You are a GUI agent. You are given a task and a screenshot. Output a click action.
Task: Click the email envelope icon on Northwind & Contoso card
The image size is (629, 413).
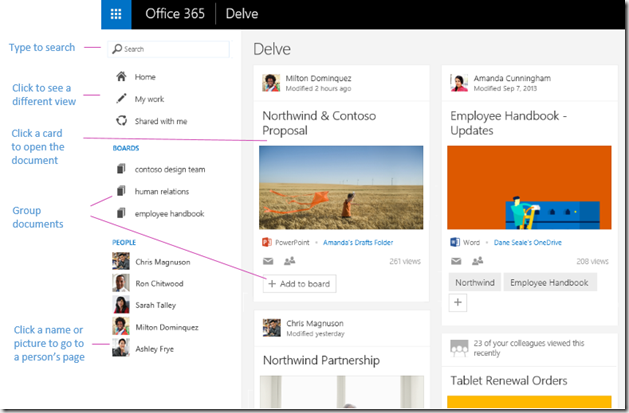click(268, 261)
